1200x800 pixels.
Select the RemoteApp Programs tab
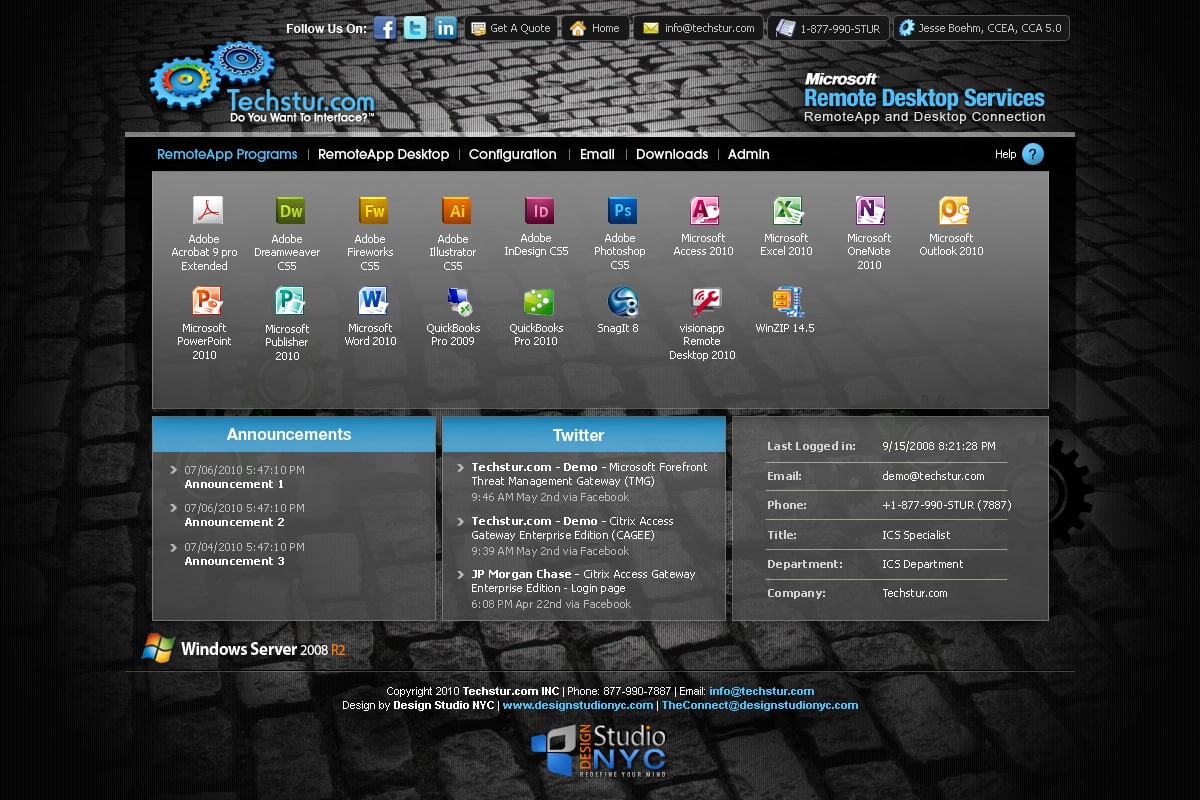(227, 154)
